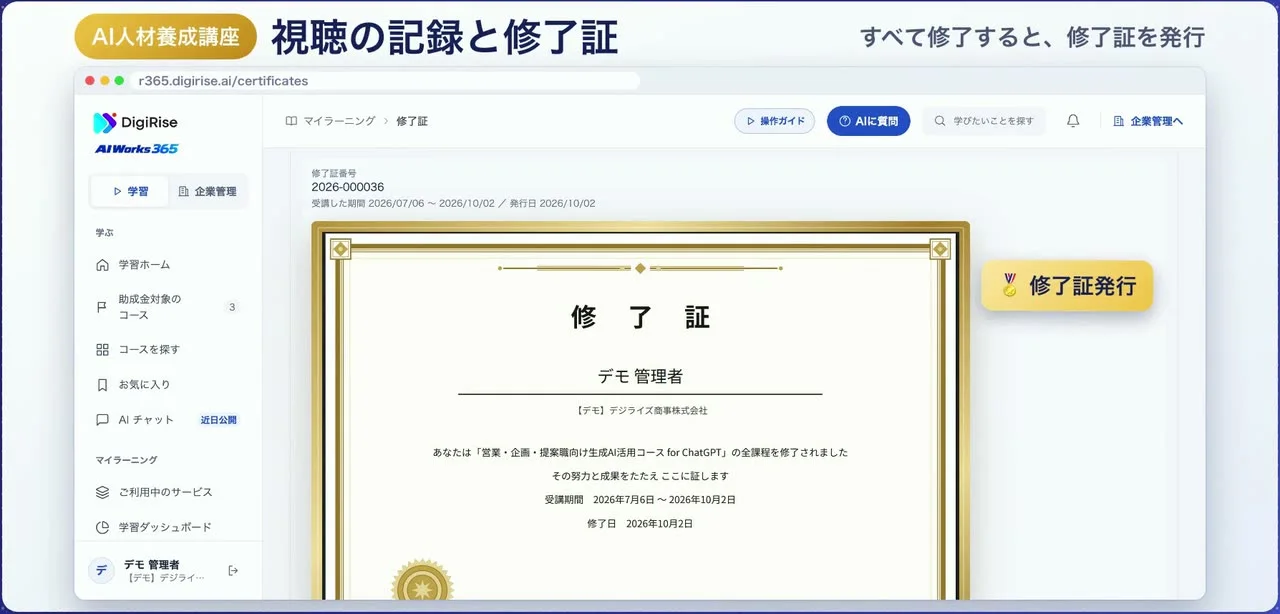Click the logout icon beside デモ 管理者
This screenshot has width=1280, height=614.
233,570
